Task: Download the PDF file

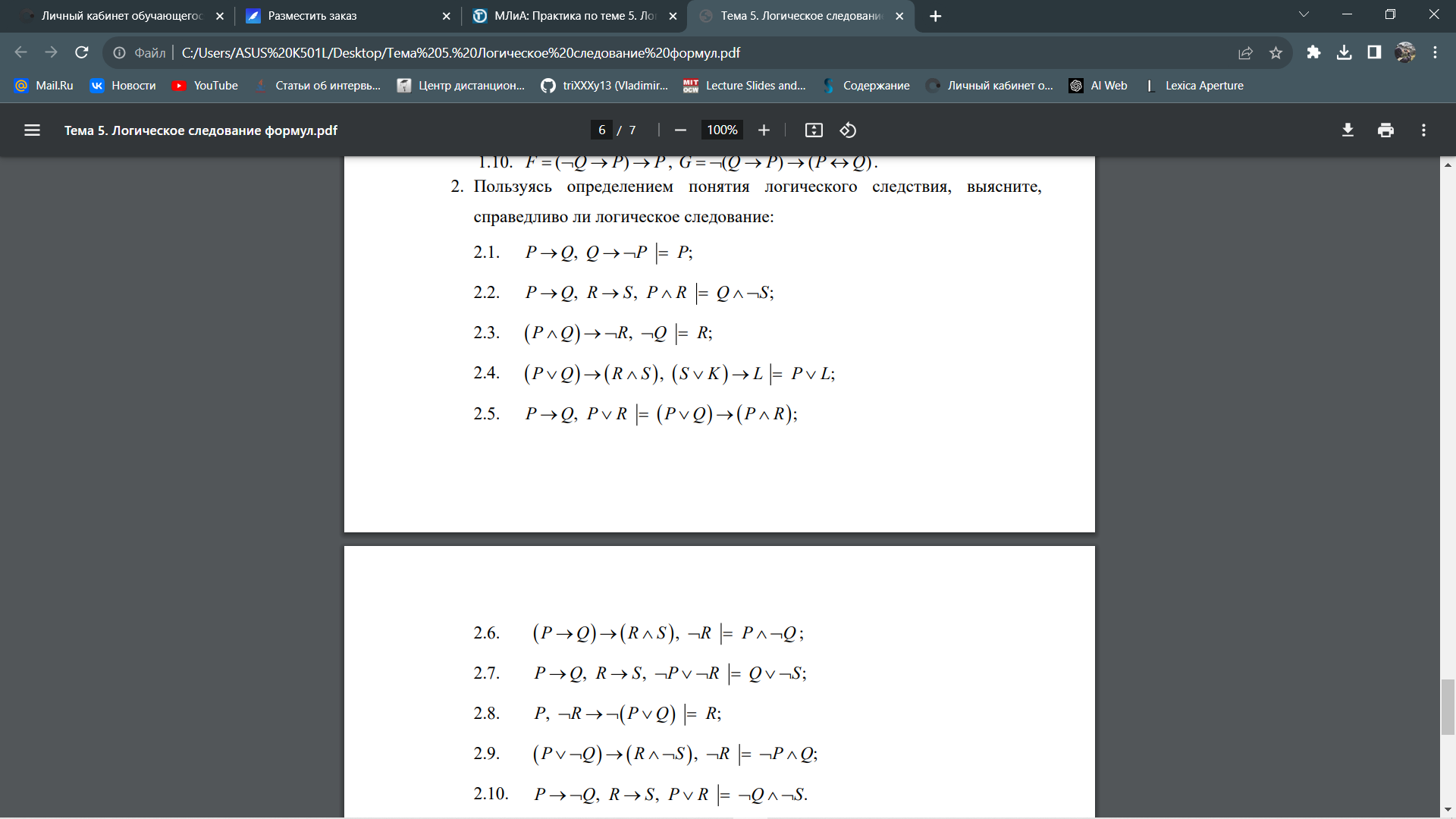Action: click(1348, 130)
